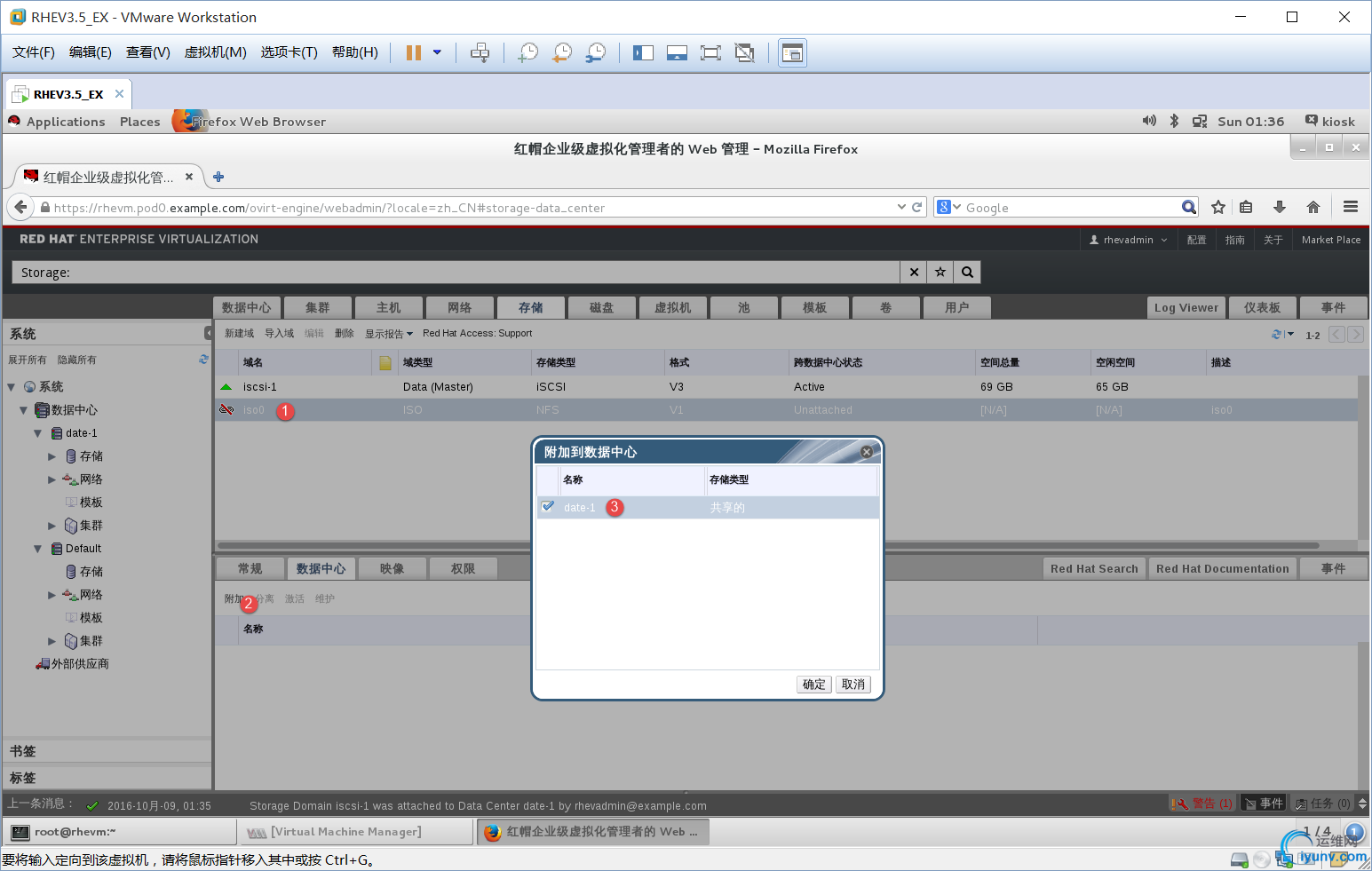Open the 虚拟机(M) menu
This screenshot has height=871, width=1372.
click(x=215, y=52)
